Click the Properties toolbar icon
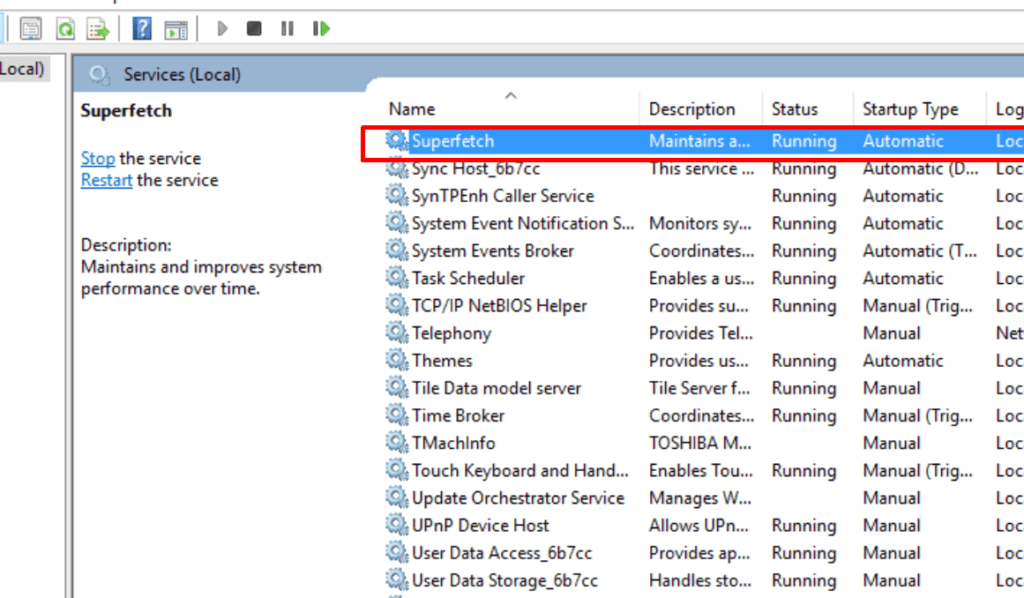 coord(31,29)
